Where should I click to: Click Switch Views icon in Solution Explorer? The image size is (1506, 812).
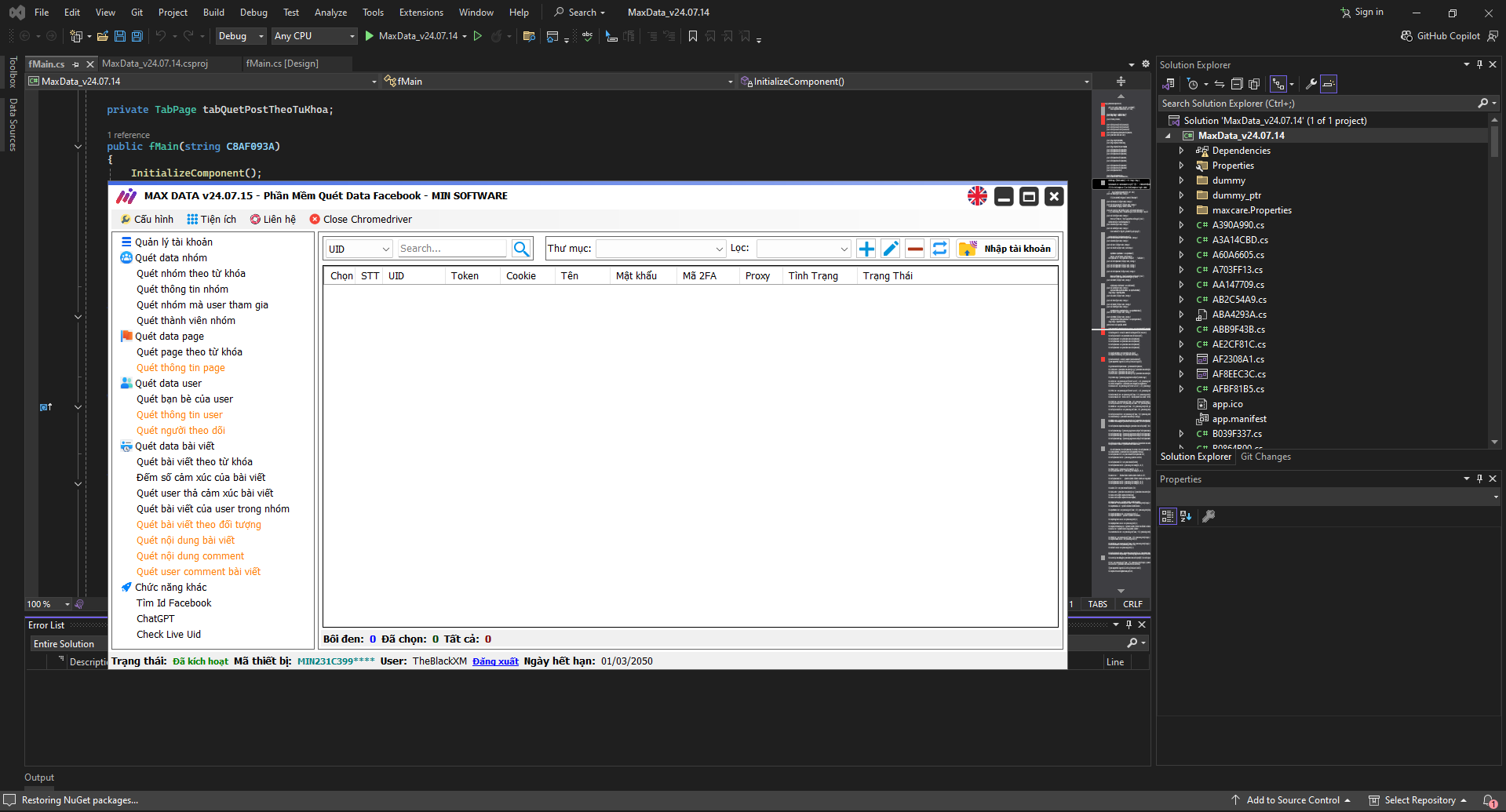[1169, 84]
